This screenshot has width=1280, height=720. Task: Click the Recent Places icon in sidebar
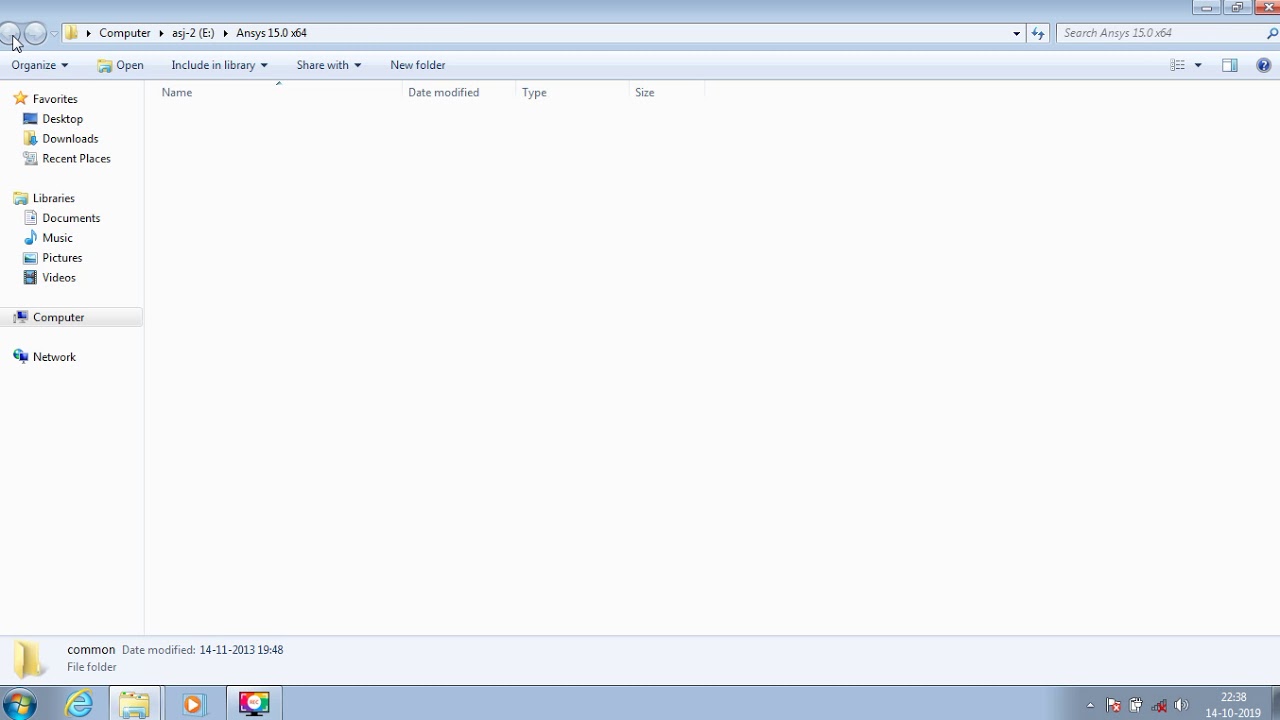click(30, 159)
